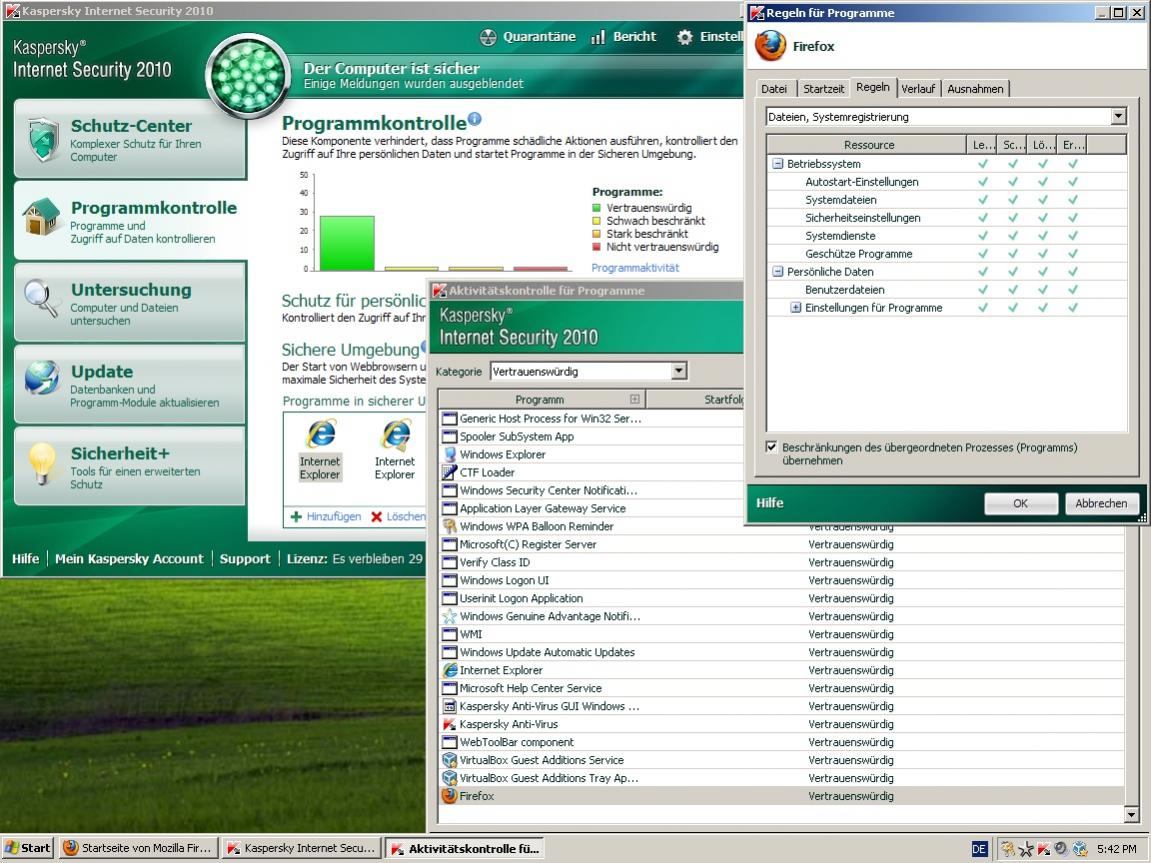Click the Support link in main window

click(x=244, y=558)
